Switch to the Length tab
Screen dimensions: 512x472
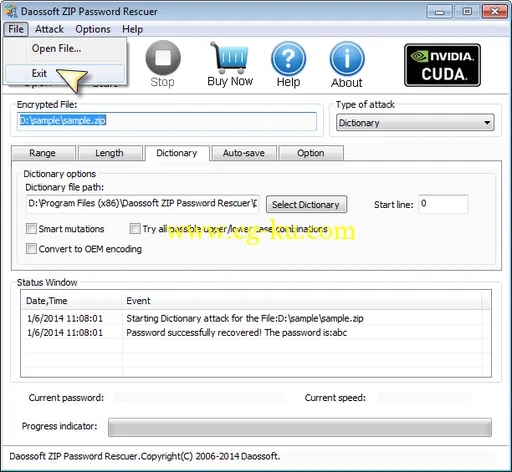[110, 153]
